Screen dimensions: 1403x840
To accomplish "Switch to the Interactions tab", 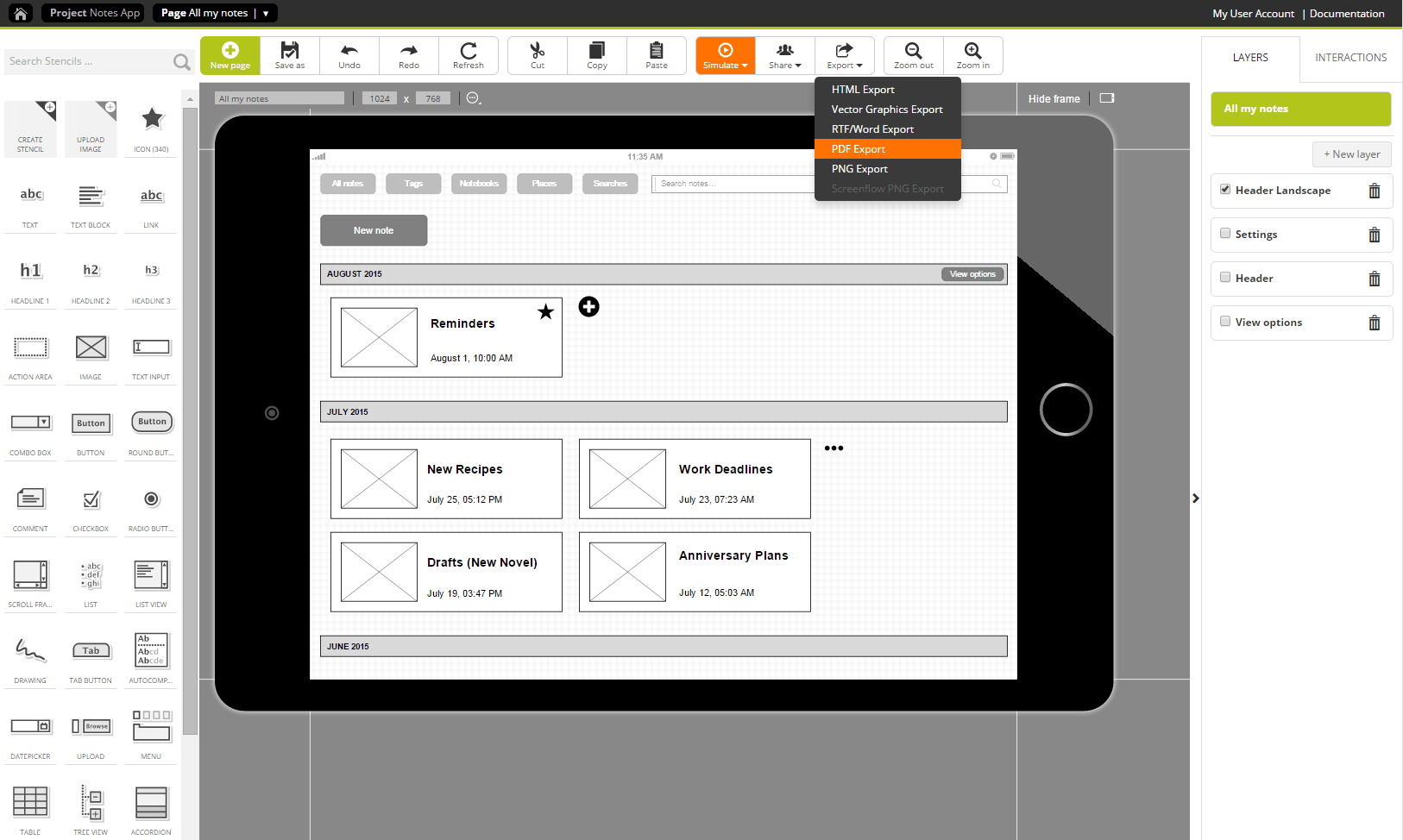I will pyautogui.click(x=1350, y=57).
